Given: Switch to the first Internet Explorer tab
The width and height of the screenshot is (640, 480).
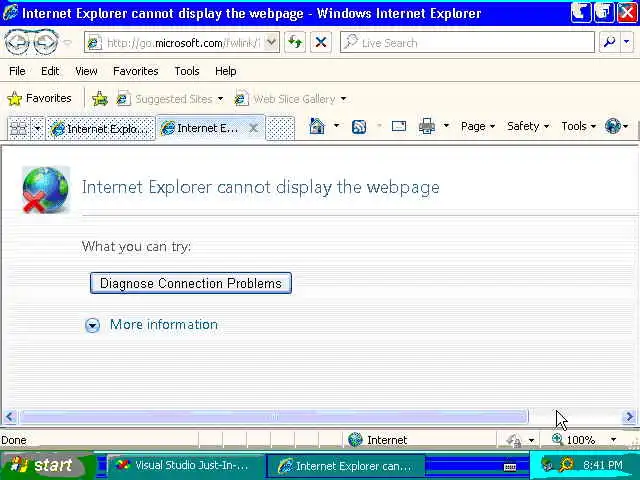Looking at the screenshot, I should [x=100, y=129].
